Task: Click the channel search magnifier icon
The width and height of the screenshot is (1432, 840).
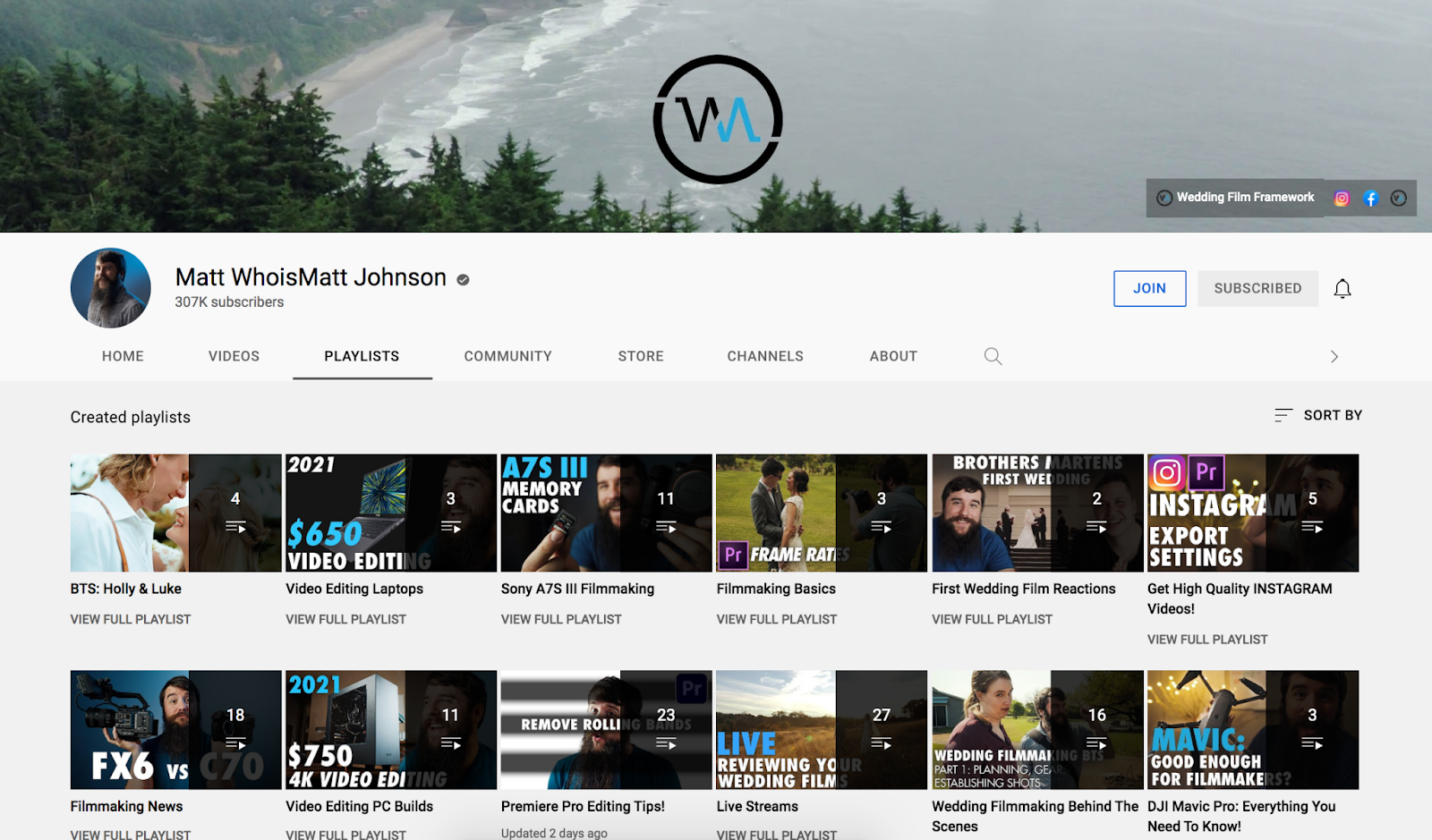Action: pyautogui.click(x=993, y=356)
